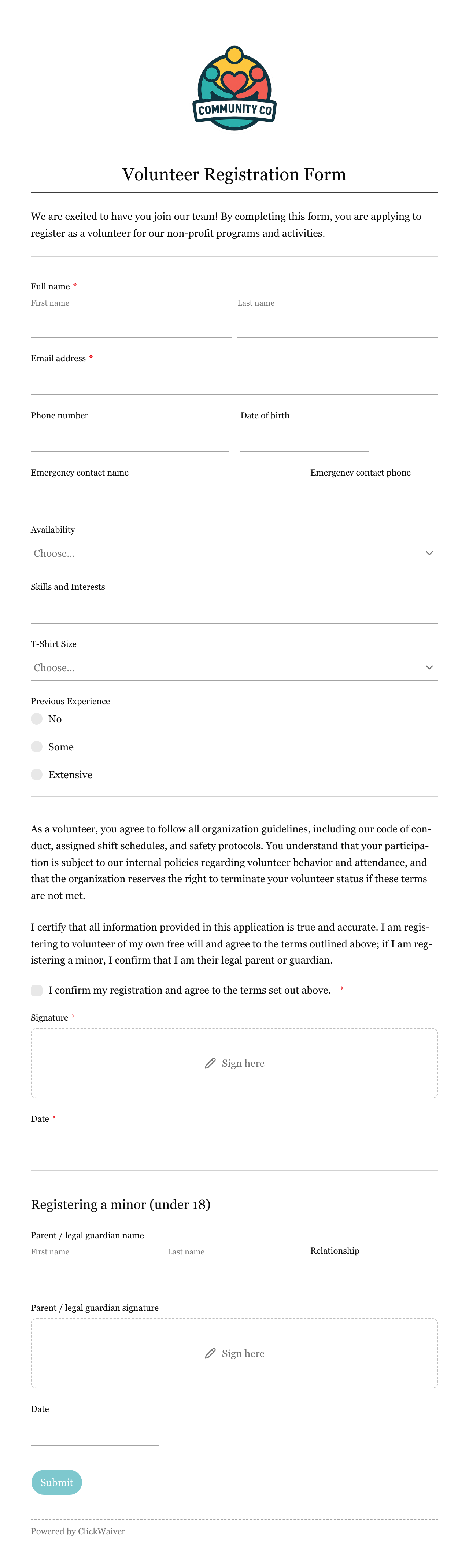Click pencil icon in guardian signature box
Screen dimensions: 469x1568
210,1353
